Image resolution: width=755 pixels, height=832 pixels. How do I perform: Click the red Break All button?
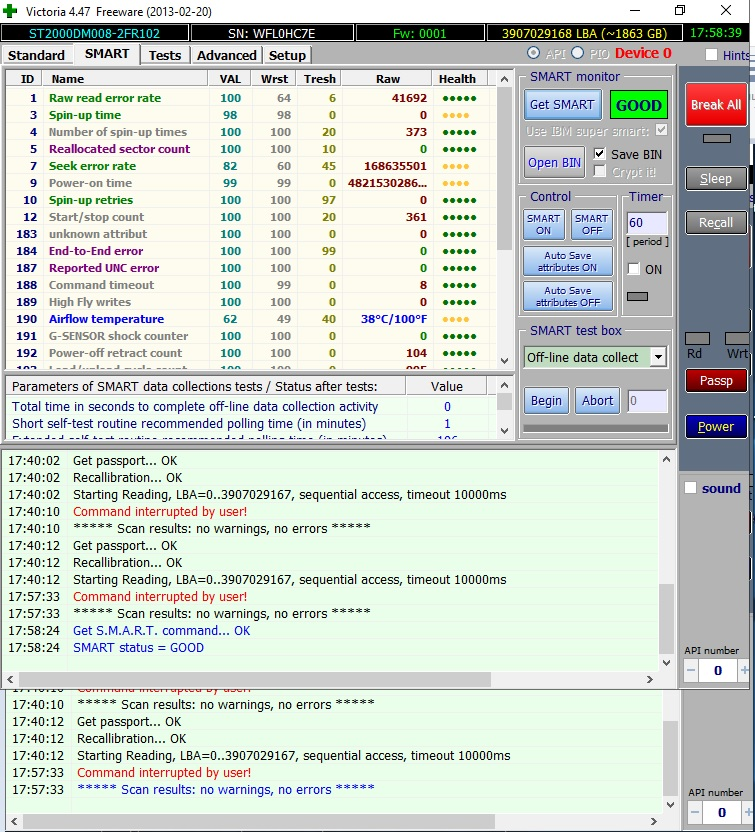pos(716,105)
